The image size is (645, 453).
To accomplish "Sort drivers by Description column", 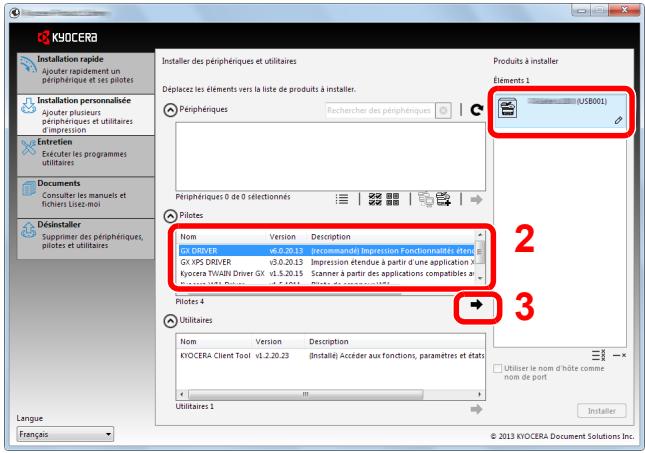I will pyautogui.click(x=391, y=237).
